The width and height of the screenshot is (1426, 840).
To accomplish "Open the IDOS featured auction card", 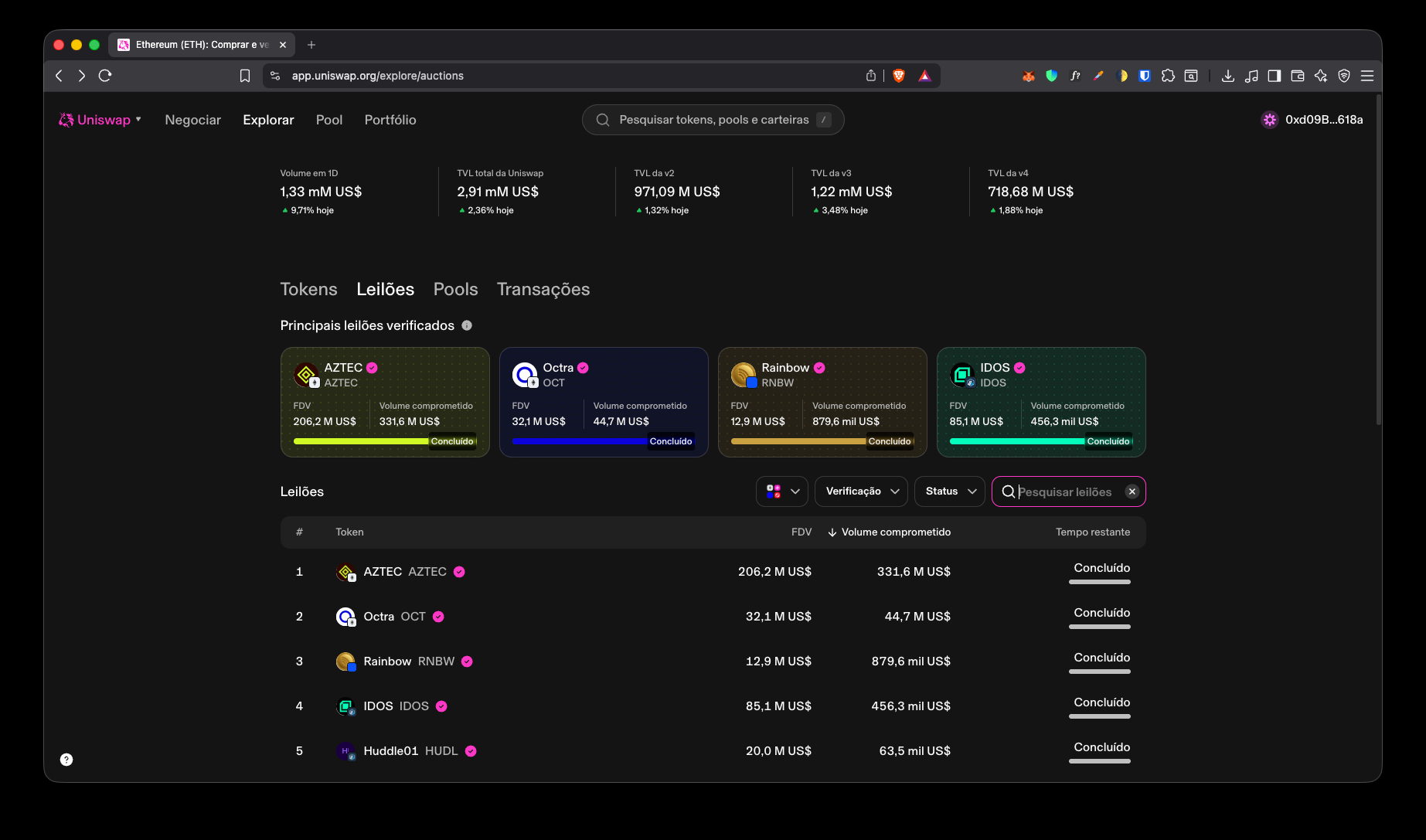I will click(x=1041, y=402).
